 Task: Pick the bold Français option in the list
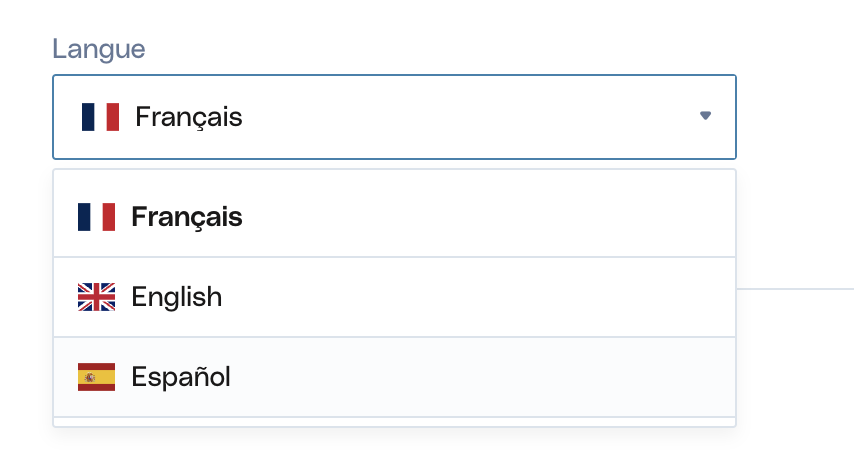click(x=394, y=217)
